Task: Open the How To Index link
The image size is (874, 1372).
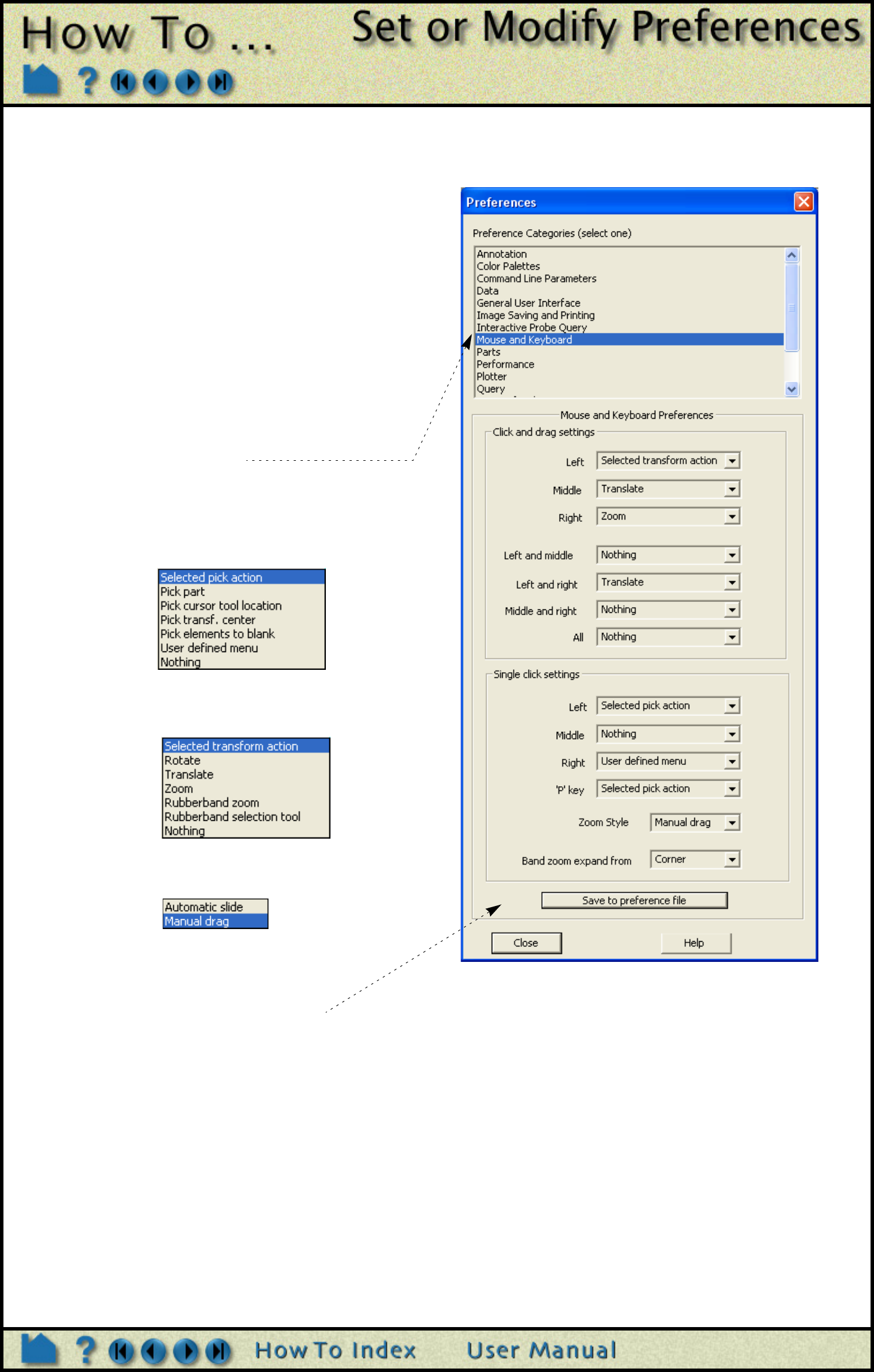Action: click(x=336, y=1350)
